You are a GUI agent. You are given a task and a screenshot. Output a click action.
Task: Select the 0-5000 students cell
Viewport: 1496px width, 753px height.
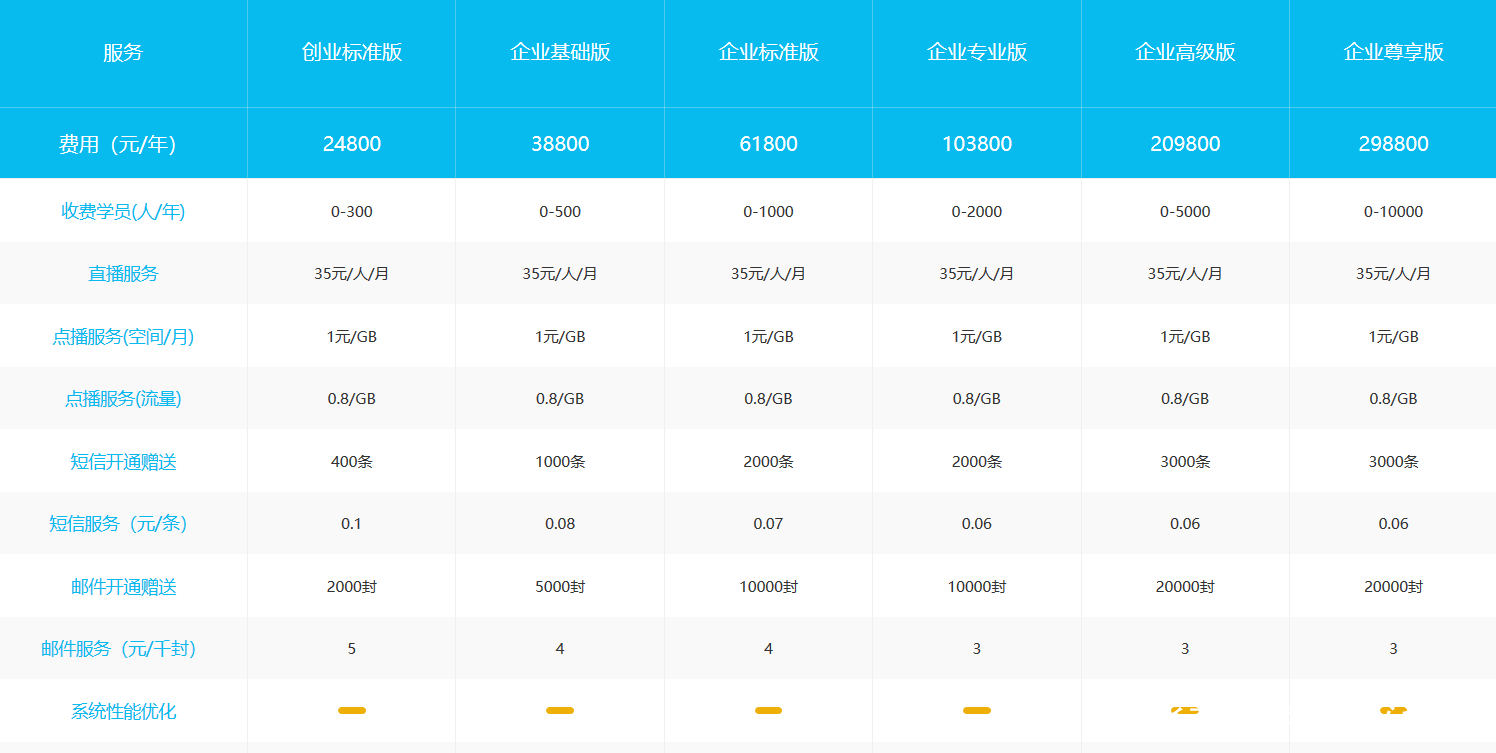click(1185, 211)
